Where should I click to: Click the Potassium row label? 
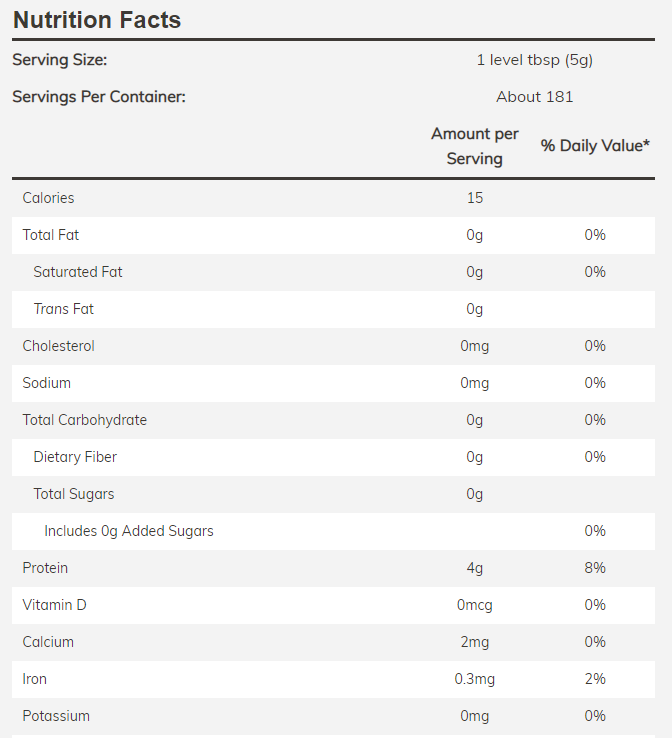(56, 716)
